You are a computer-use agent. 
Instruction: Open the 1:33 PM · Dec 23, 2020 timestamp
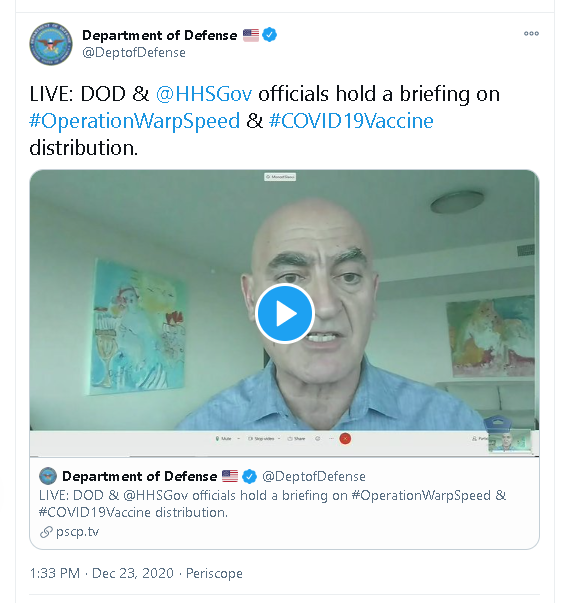[102, 573]
